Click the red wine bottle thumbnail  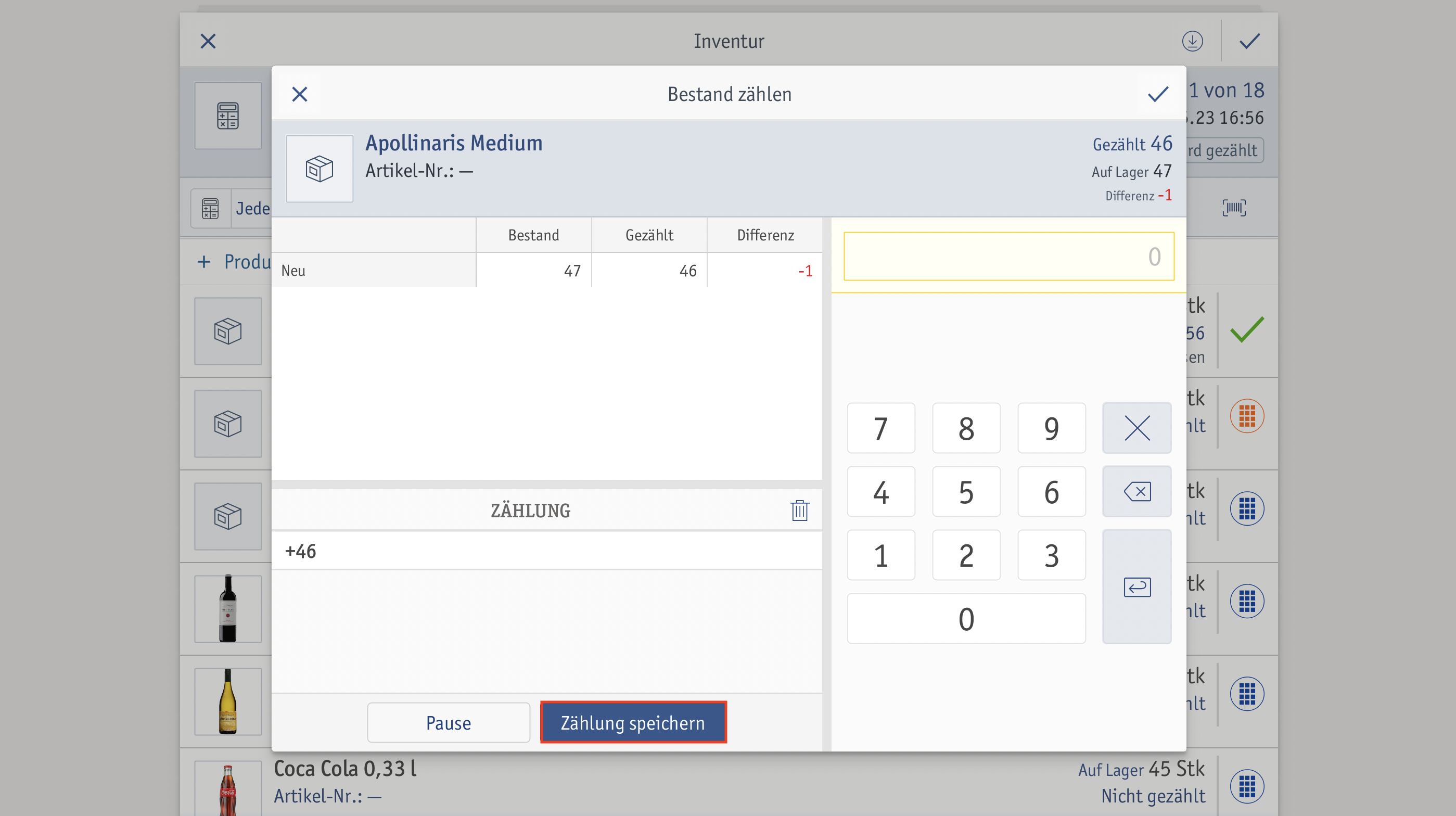[228, 608]
